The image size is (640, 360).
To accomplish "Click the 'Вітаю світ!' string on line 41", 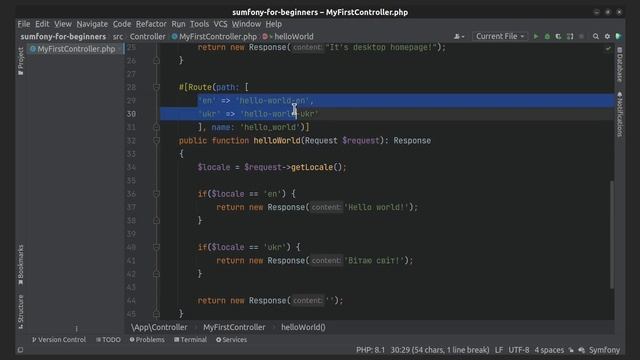I will tap(376, 260).
